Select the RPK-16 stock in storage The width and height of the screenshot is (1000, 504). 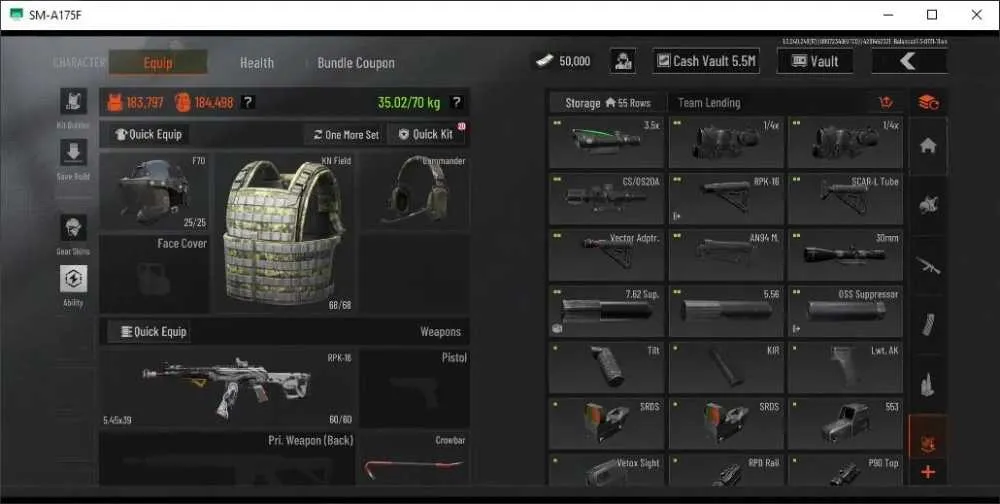tap(726, 200)
